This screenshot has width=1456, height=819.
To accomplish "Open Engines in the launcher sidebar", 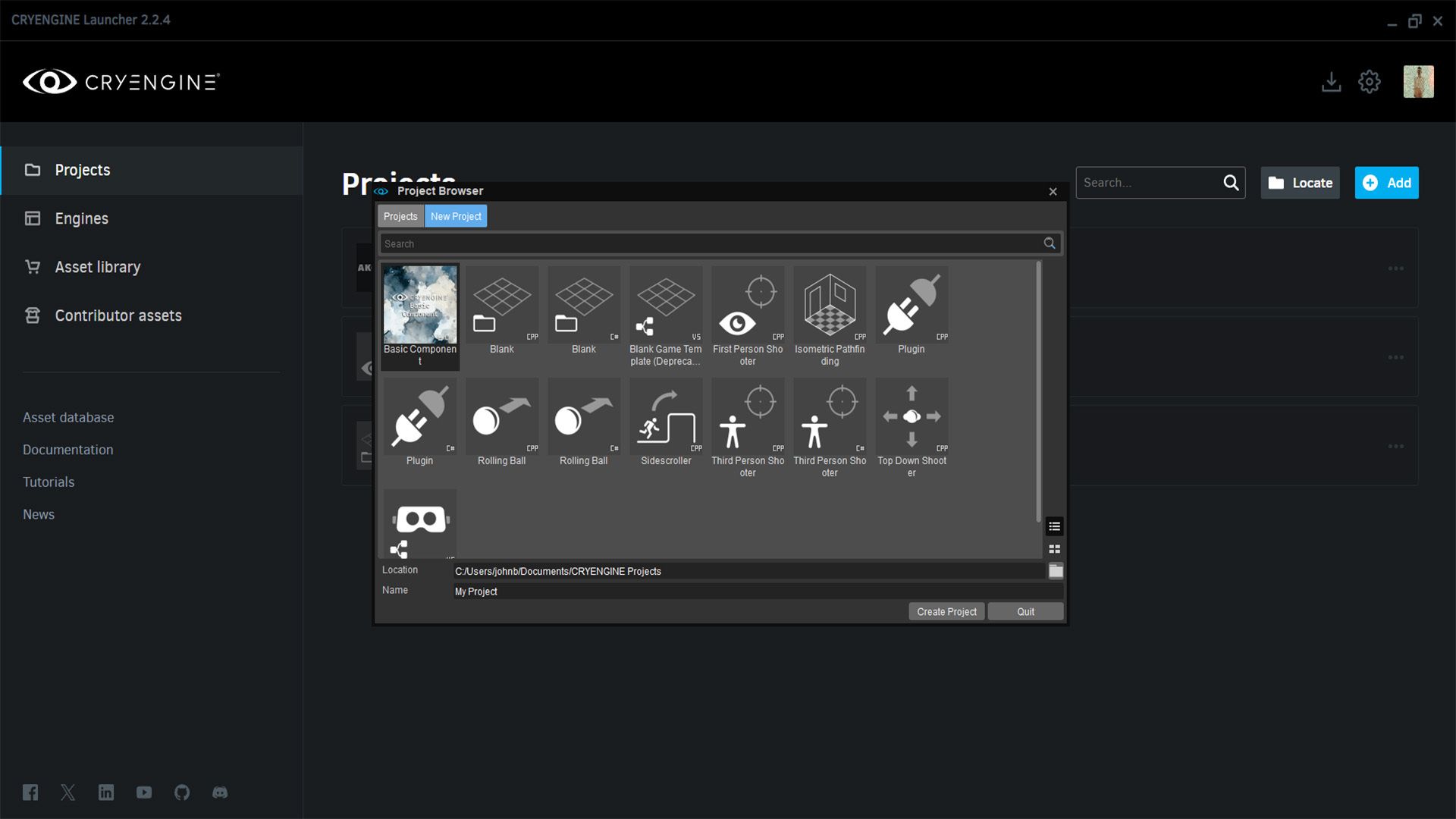I will click(x=152, y=218).
